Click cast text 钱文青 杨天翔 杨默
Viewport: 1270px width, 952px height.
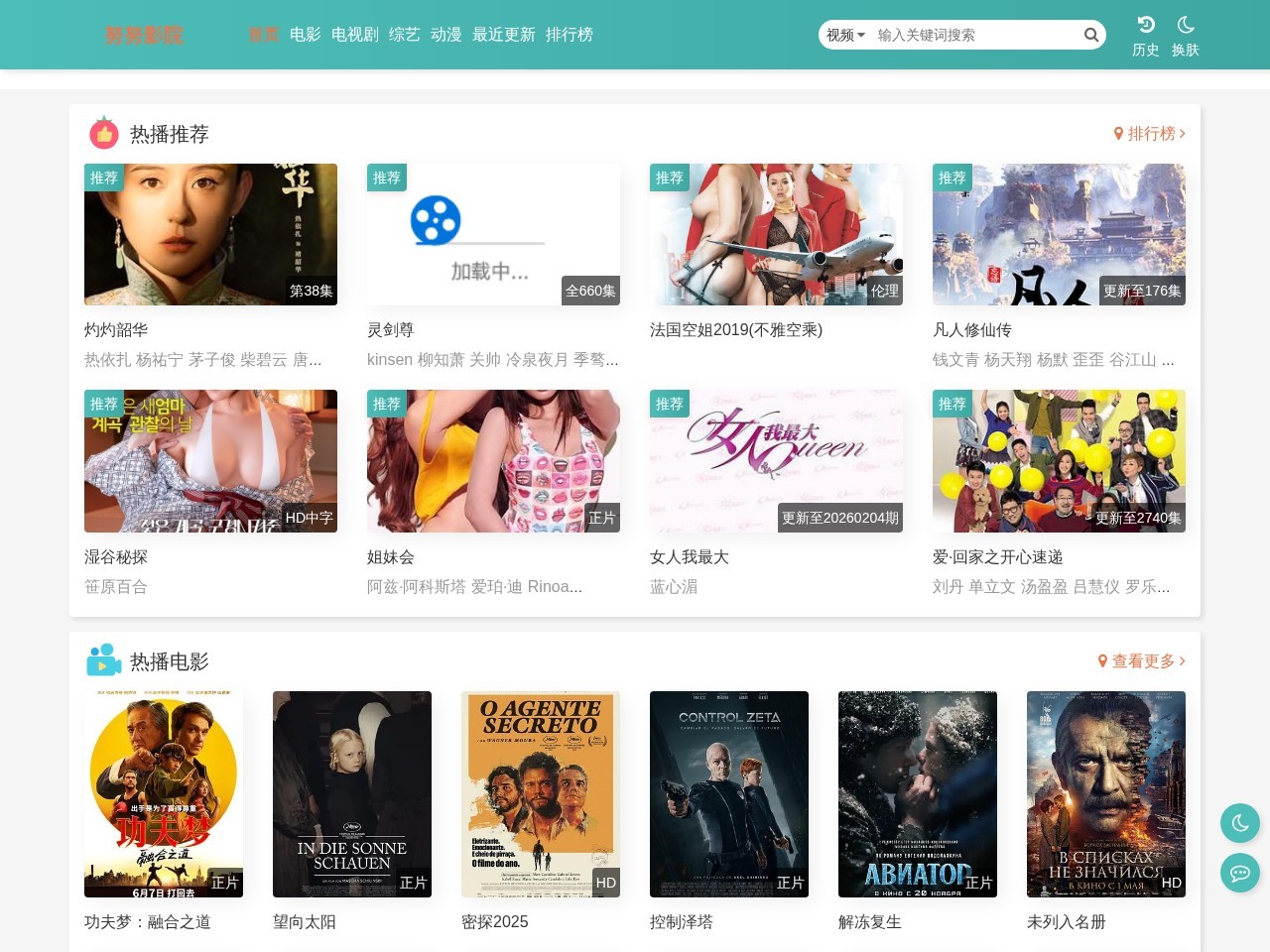pyautogui.click(x=1000, y=360)
